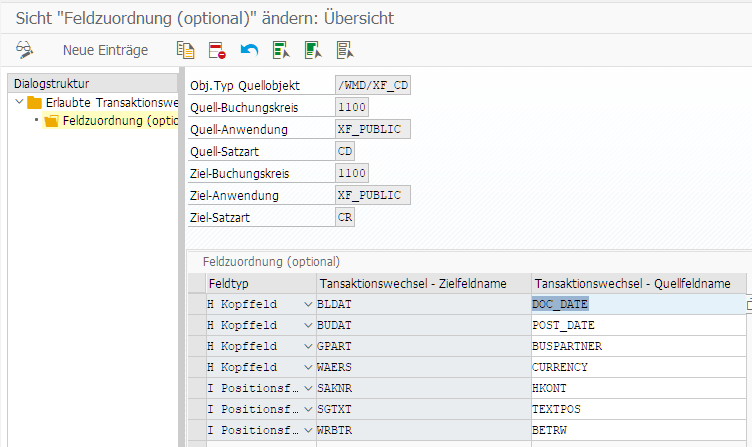This screenshot has height=447, width=752.
Task: Open Feldtyp dropdown in SAKNR row
Action: pyautogui.click(x=307, y=388)
